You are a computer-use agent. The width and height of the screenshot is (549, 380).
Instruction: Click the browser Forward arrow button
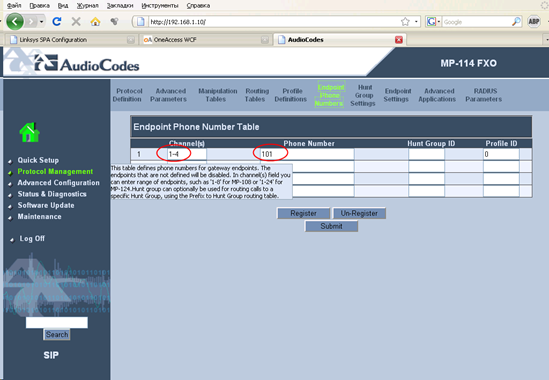[31, 22]
